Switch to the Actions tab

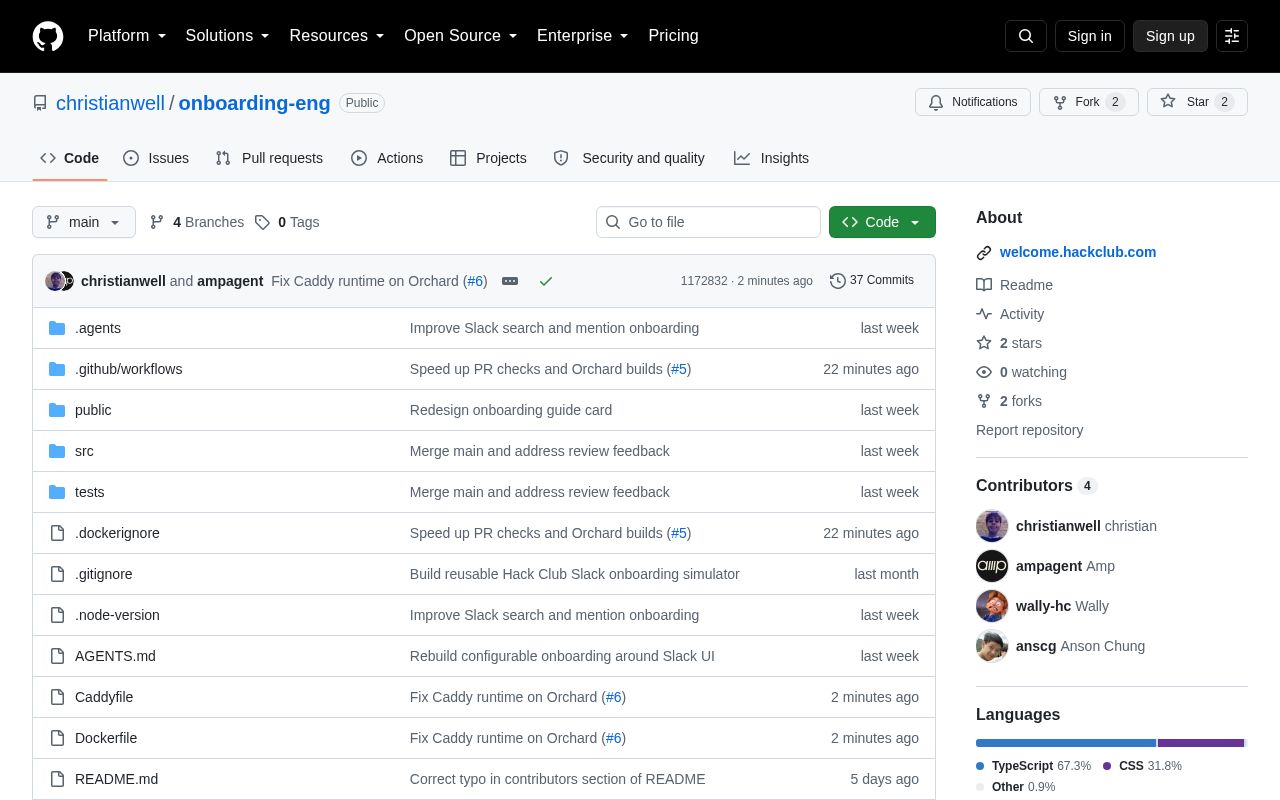387,158
